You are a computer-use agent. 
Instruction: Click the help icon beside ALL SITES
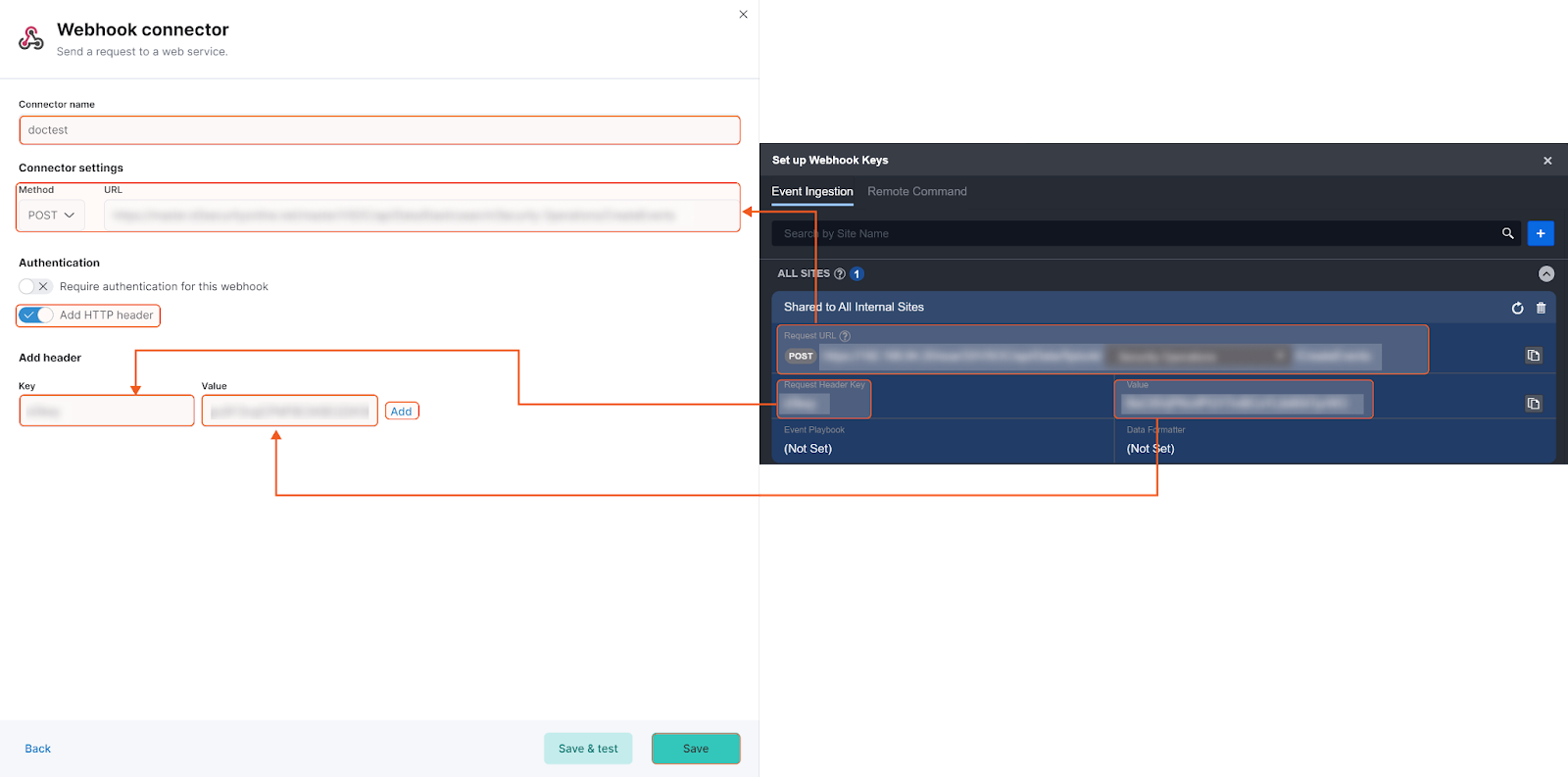tap(839, 274)
